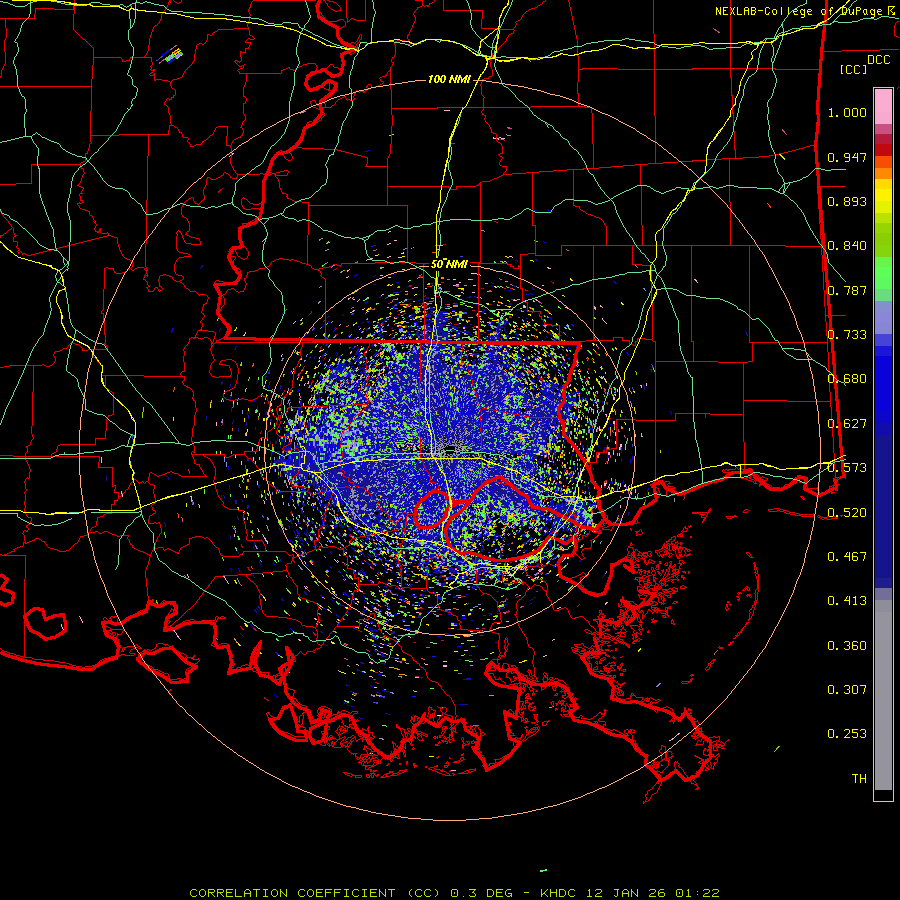The width and height of the screenshot is (900, 900).
Task: Click the 0.307 legend value
Action: [x=847, y=690]
